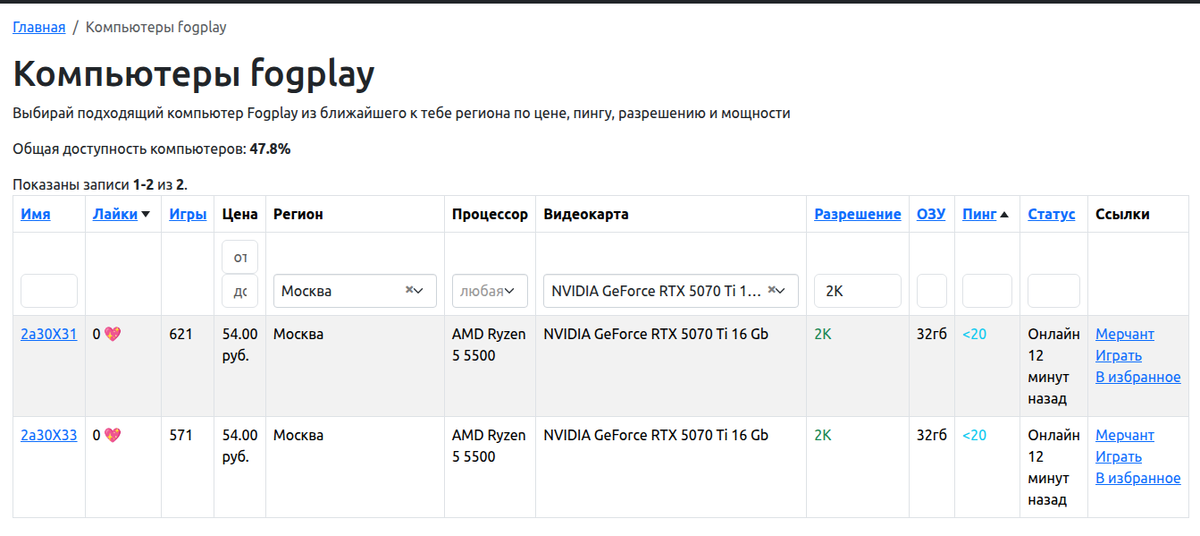Open computer 2a30X33 details
1200x536 pixels.
point(49,435)
